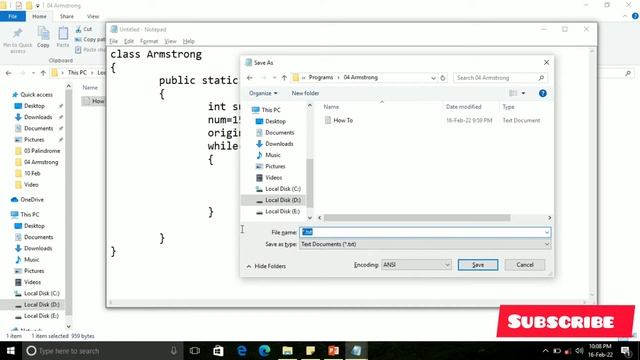Sort files by Date modified column
Screen dimensions: 640x360
pyautogui.click(x=463, y=107)
